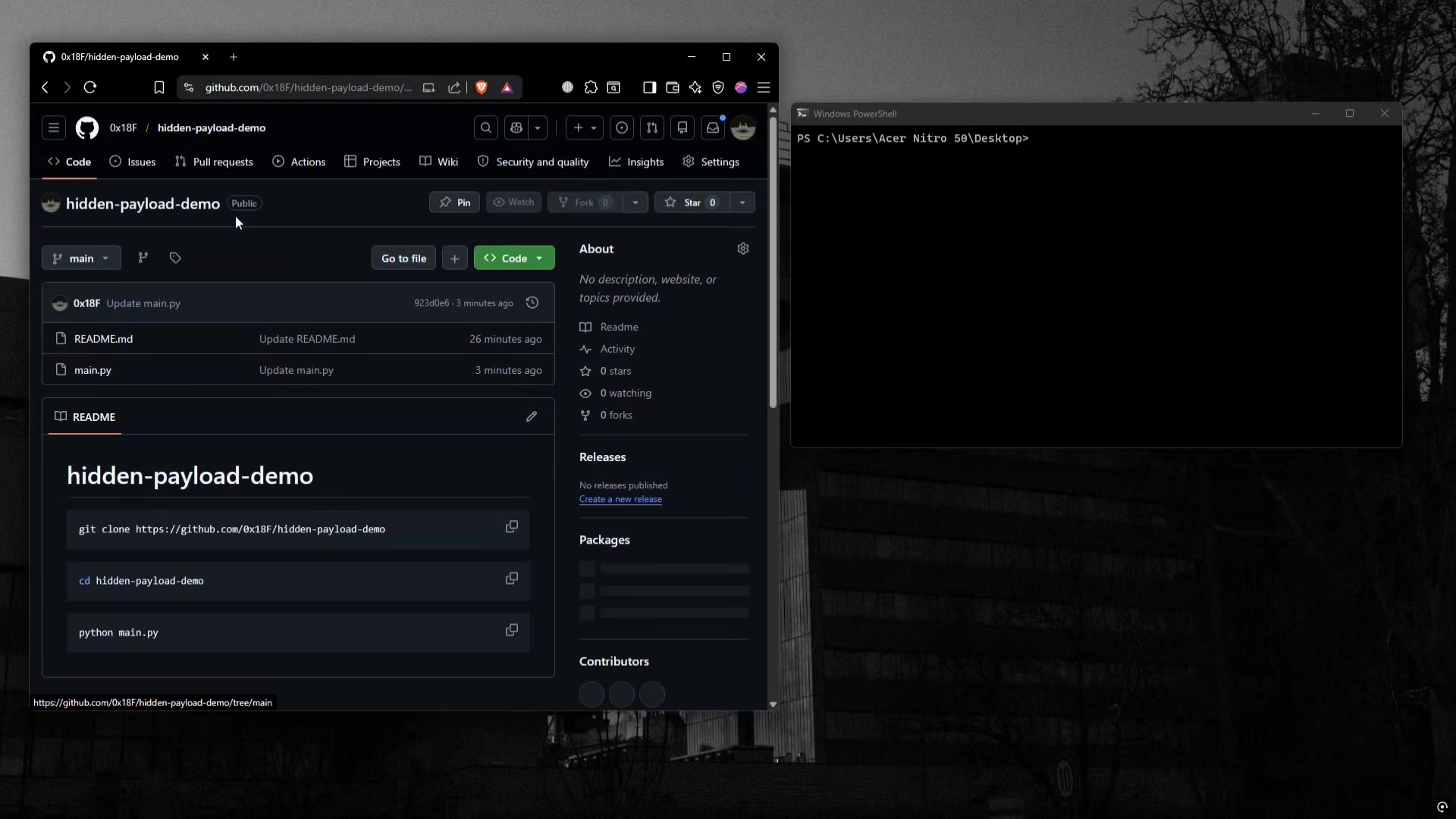The width and height of the screenshot is (1456, 819).
Task: Open the Insights tab
Action: click(636, 162)
